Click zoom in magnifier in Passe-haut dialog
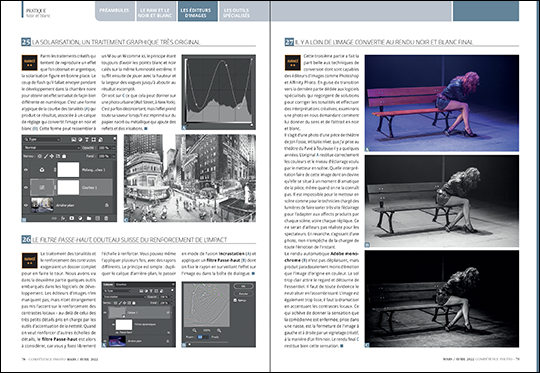Screen dimensions: 540x373 (219, 331)
